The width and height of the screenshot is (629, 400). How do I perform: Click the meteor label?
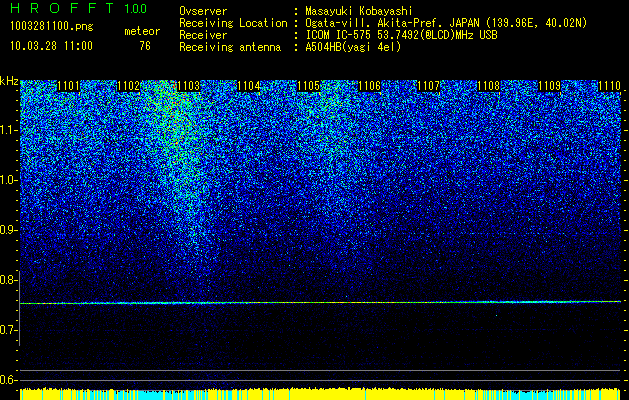coord(142,31)
